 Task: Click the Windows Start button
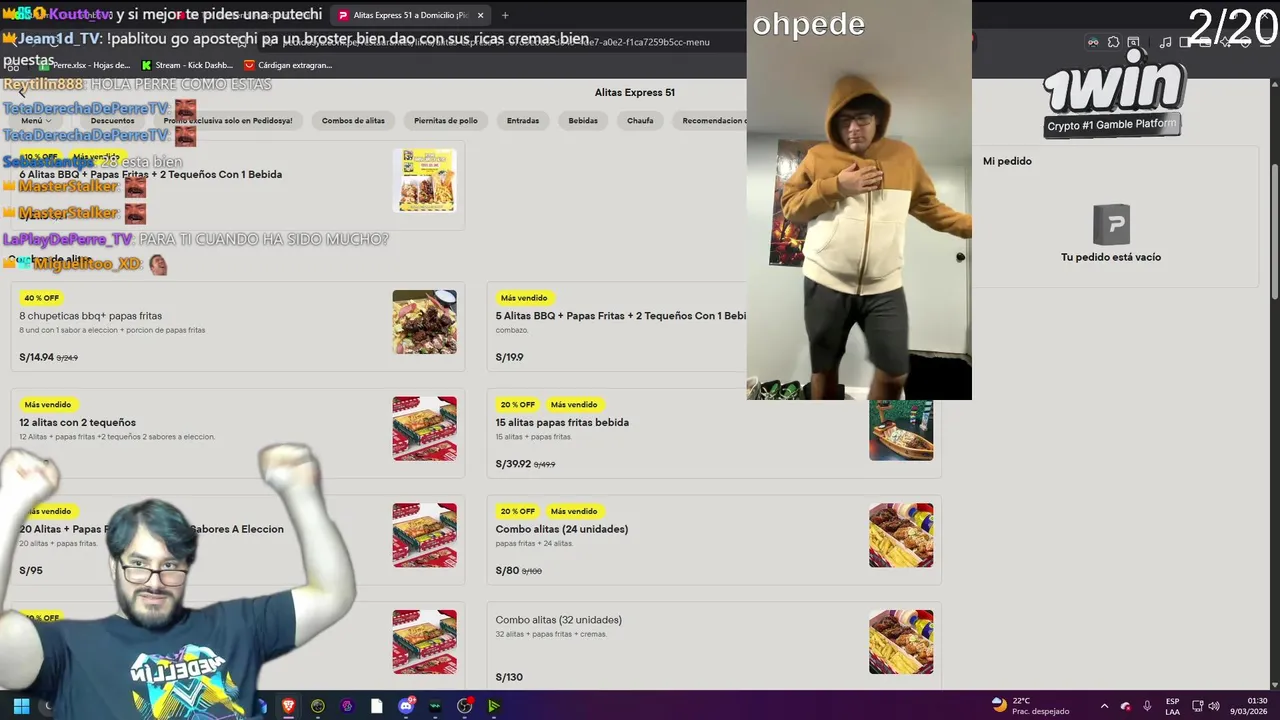21,706
